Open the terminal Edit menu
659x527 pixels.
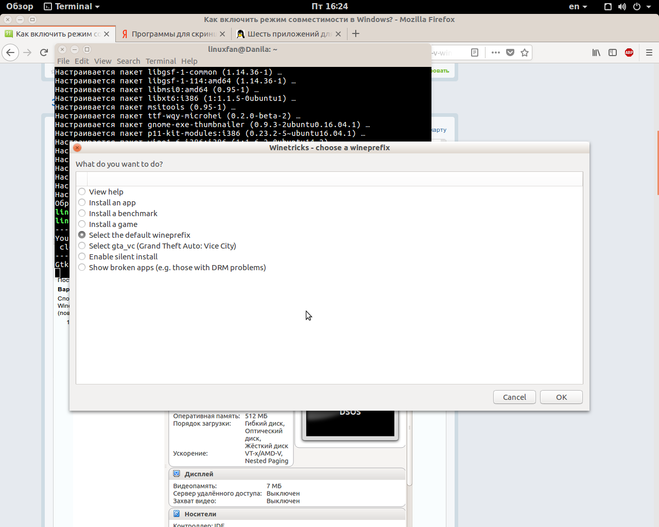[82, 61]
